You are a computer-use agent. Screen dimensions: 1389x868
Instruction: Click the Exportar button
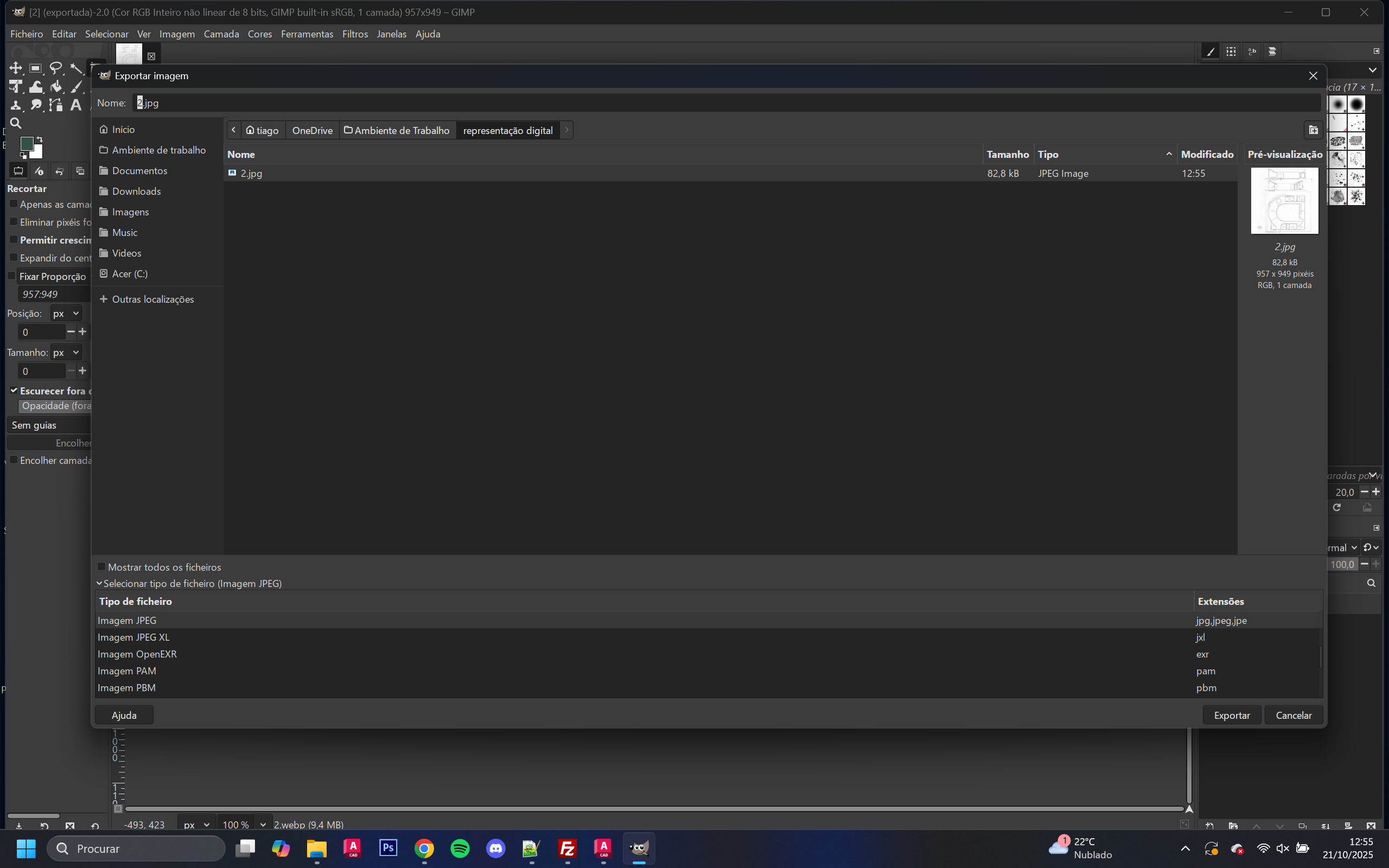coord(1231,714)
